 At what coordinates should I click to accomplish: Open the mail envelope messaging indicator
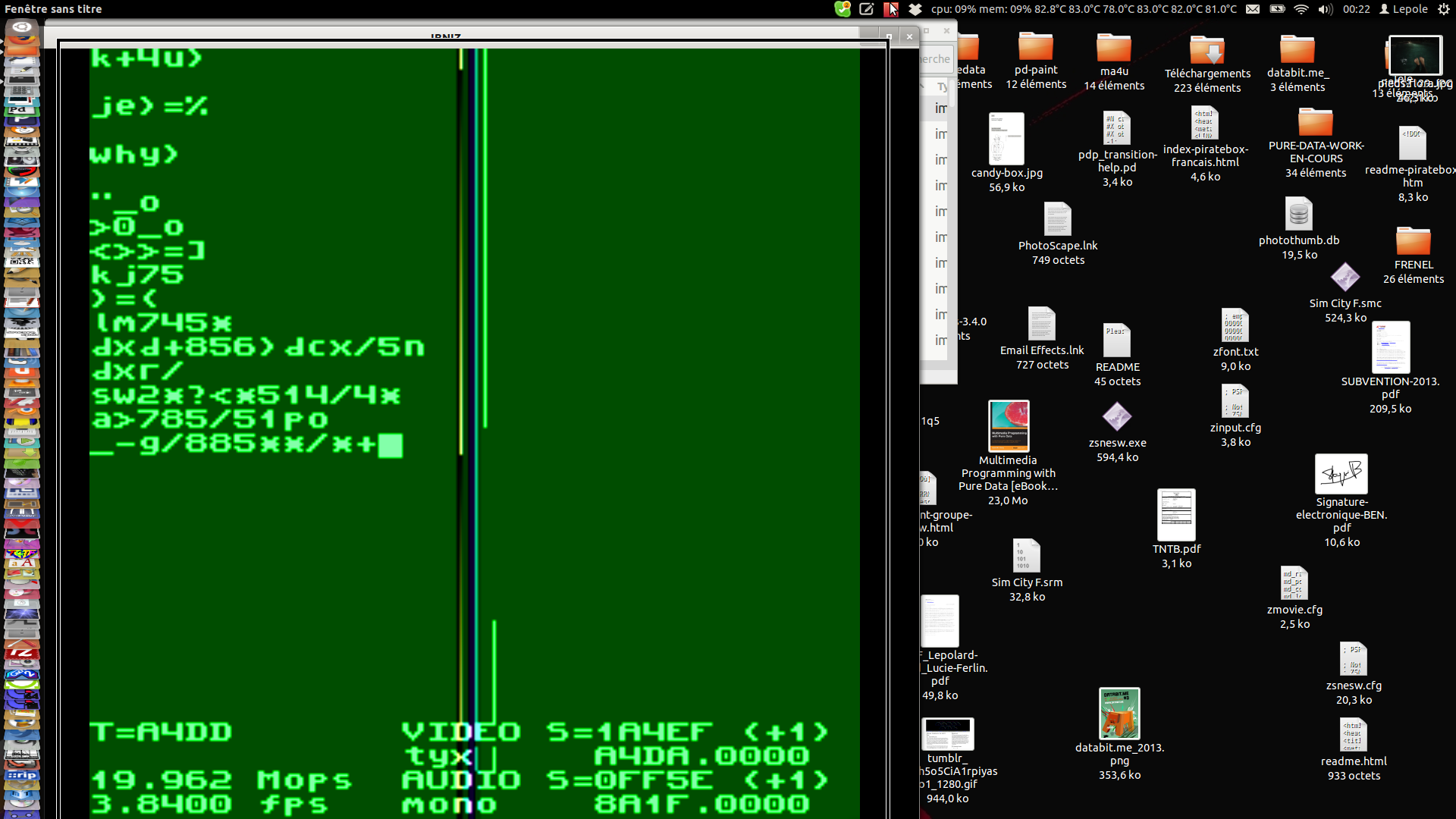pyautogui.click(x=1253, y=9)
